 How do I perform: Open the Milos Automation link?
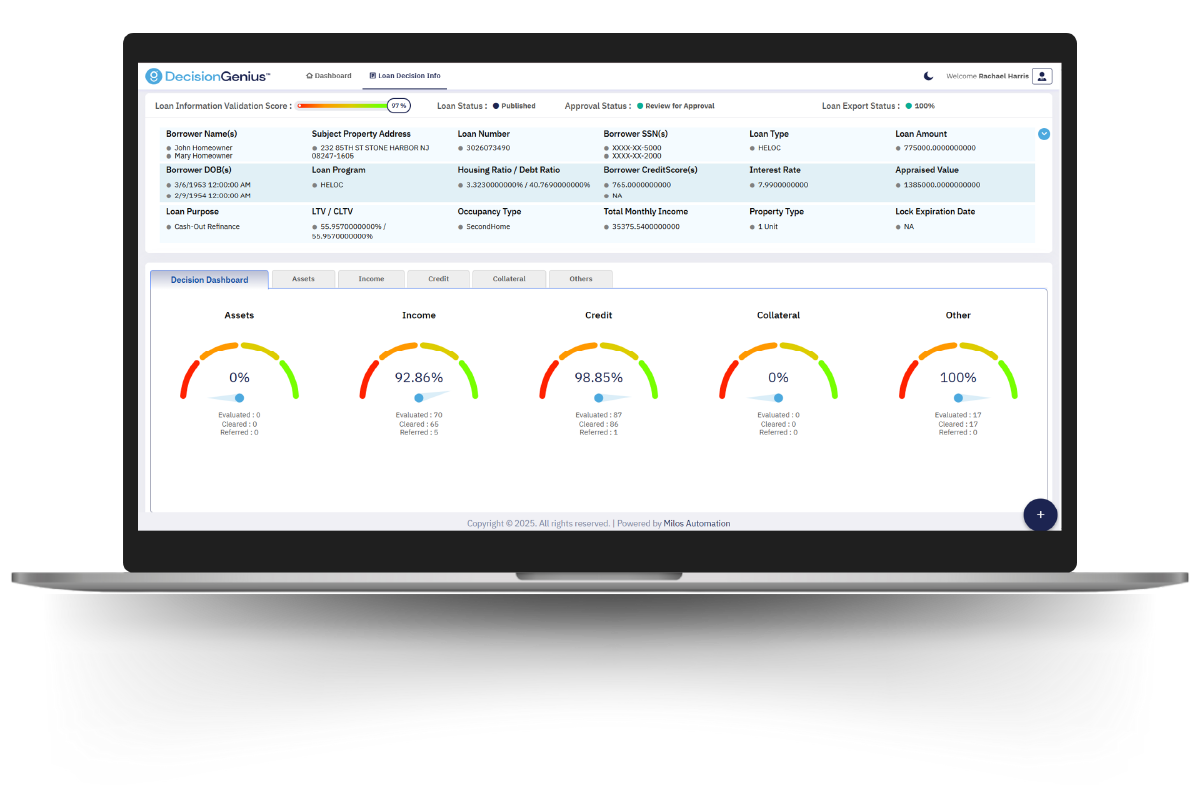(x=697, y=524)
